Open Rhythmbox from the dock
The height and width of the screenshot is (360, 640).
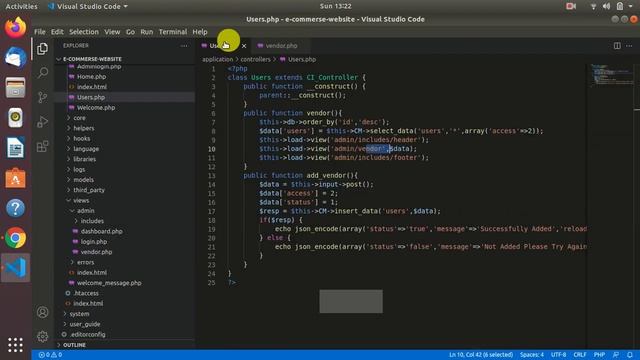[x=16, y=118]
